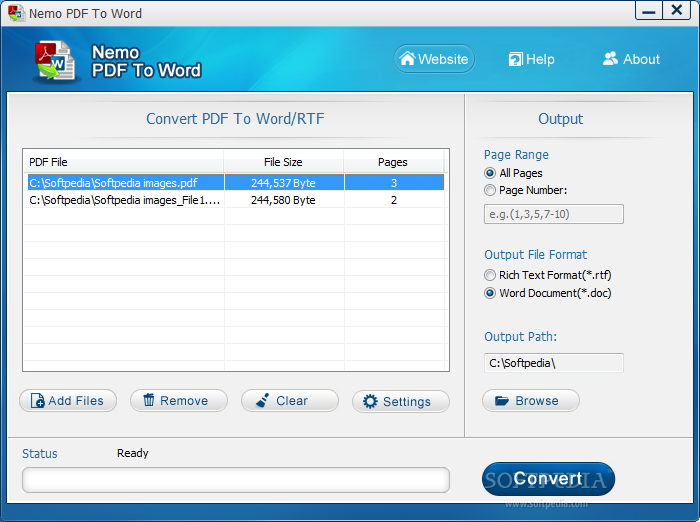
Task: Click the conversion progress bar
Action: pos(236,480)
